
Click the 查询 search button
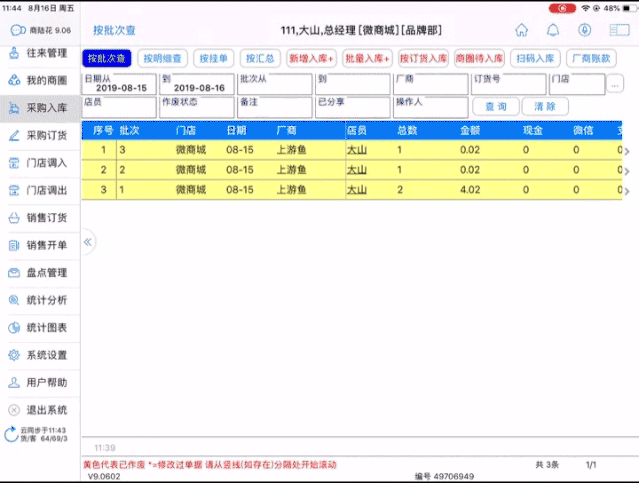(496, 107)
